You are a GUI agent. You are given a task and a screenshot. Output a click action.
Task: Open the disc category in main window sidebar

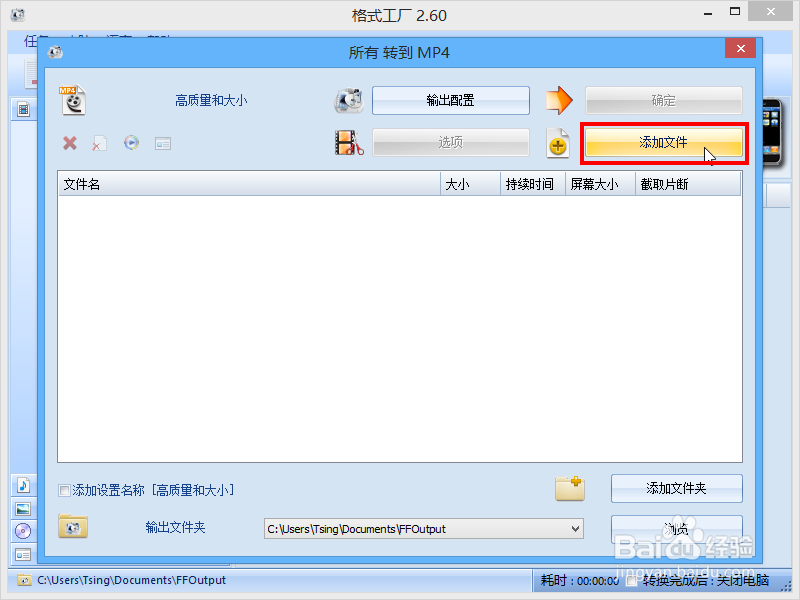[x=23, y=531]
